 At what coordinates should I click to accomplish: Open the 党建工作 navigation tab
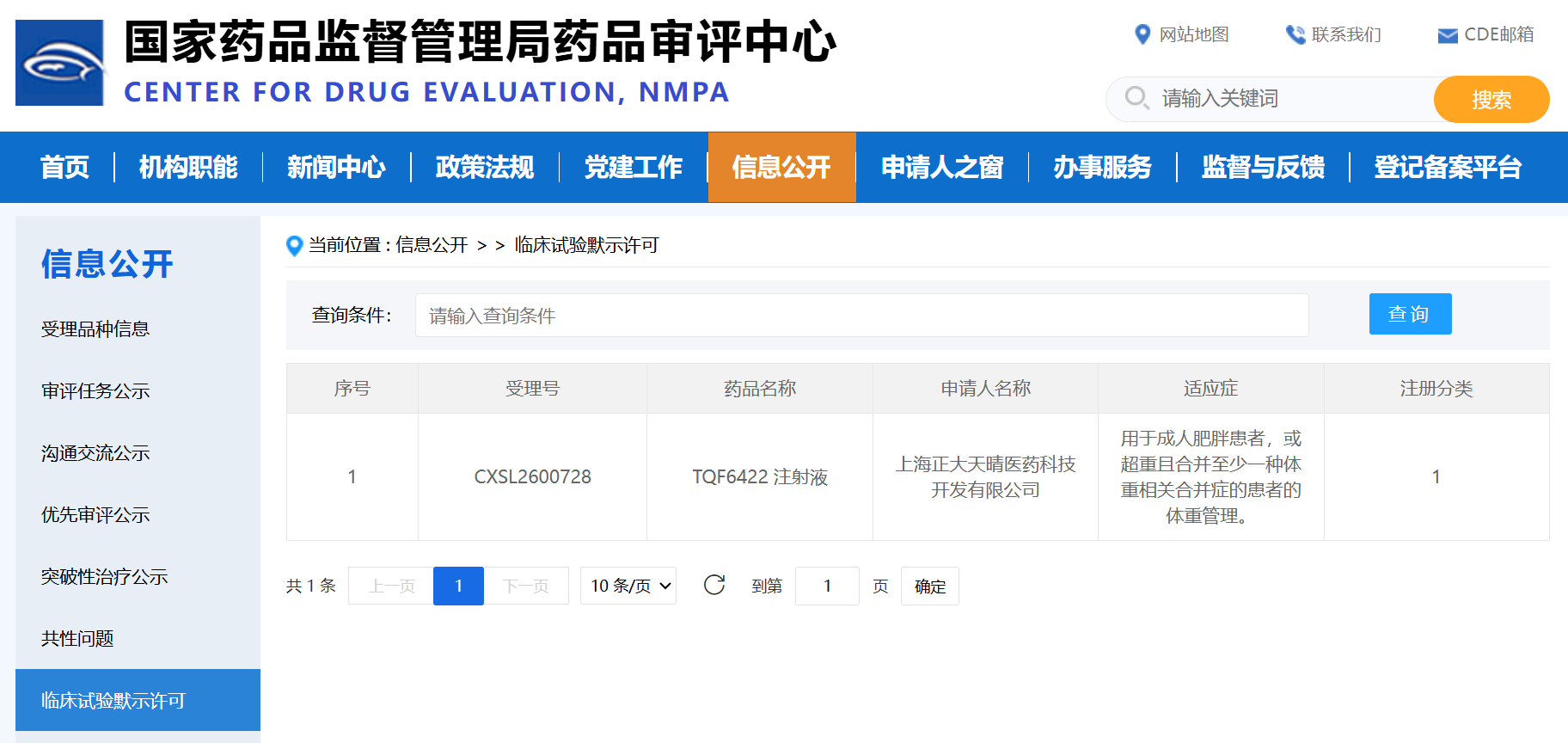(634, 167)
